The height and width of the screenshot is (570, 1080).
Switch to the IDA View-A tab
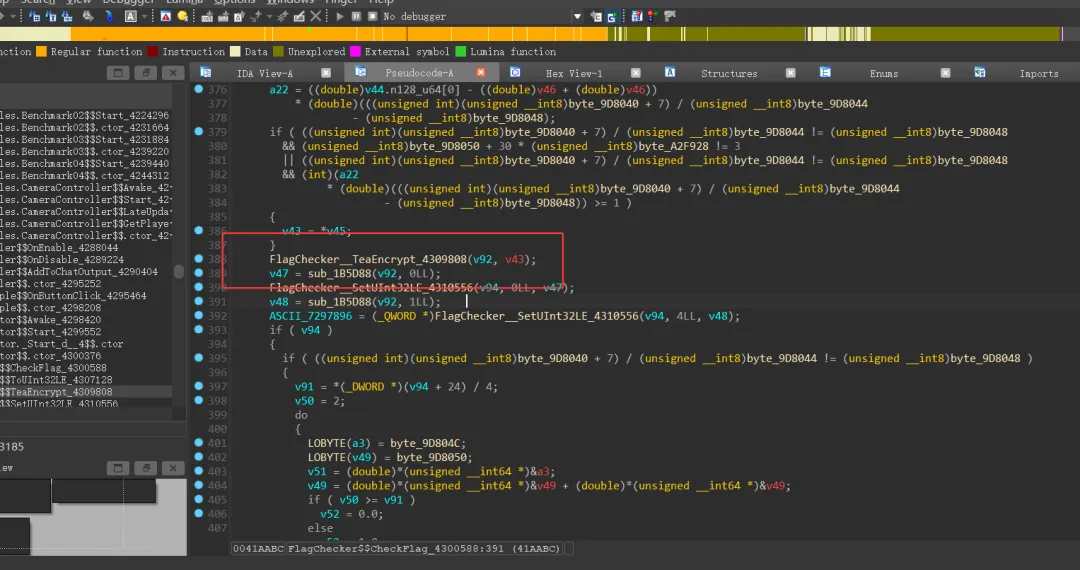coord(264,73)
